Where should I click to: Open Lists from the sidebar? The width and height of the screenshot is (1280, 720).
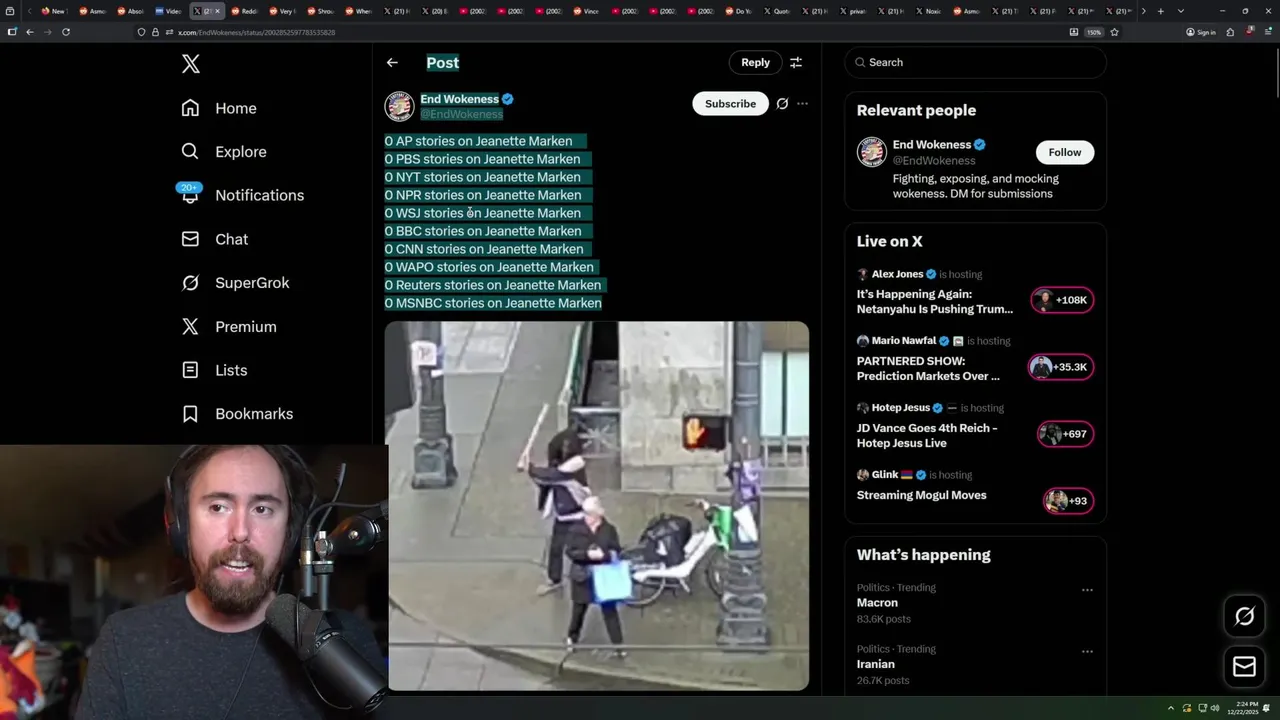click(x=214, y=370)
